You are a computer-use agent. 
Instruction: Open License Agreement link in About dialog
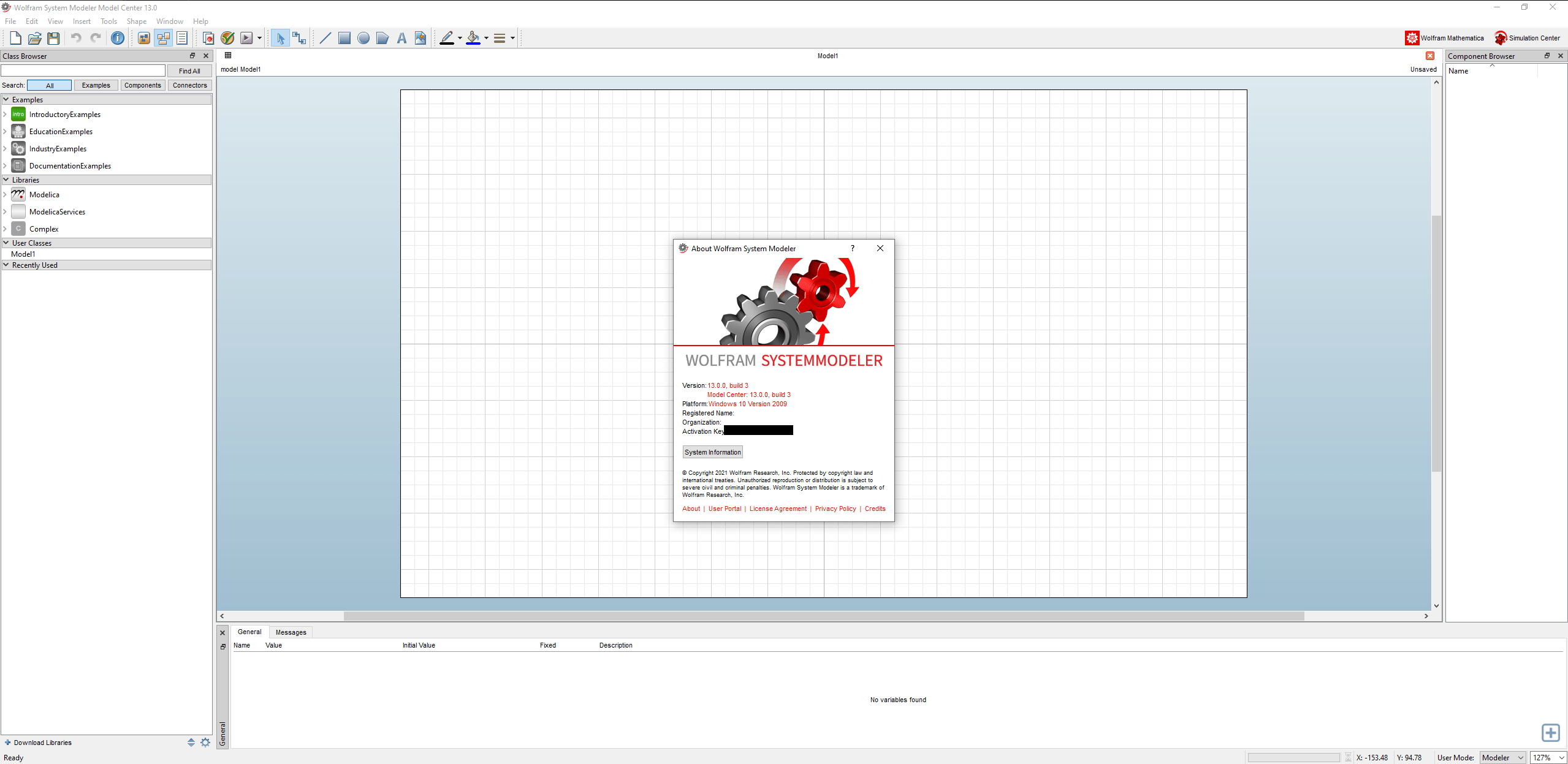[x=778, y=509]
